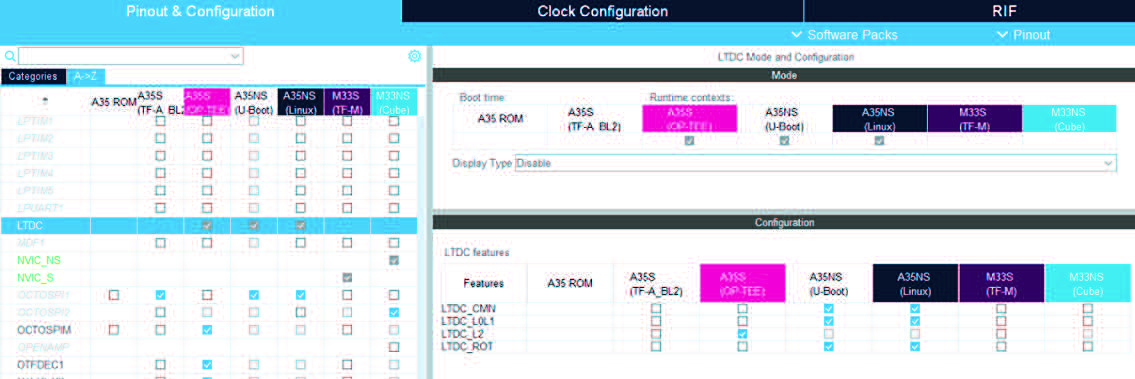Check OPENAMP M33NS Cube in list
The image size is (1135, 379).
(x=394, y=347)
